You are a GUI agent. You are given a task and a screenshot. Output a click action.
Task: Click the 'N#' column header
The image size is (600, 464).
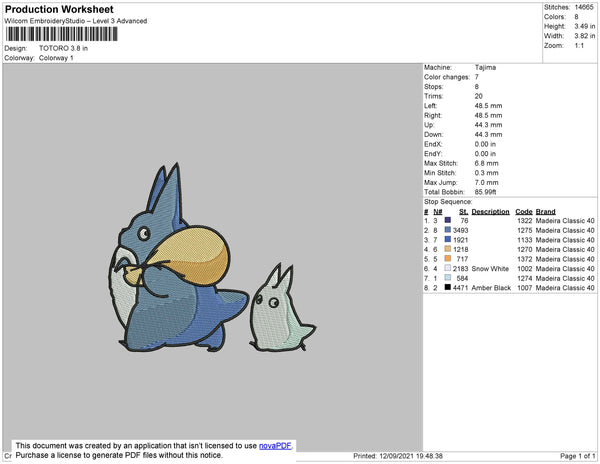(x=437, y=212)
